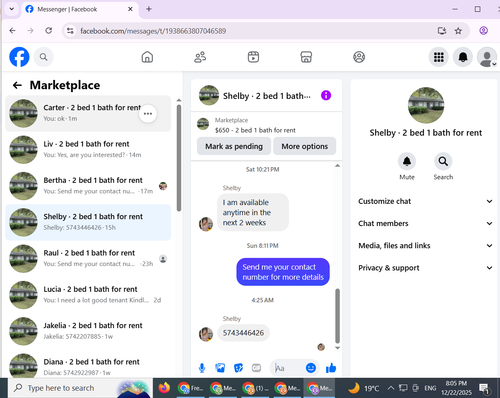Open Jakelia 2 bed 1 bath conversation
Screen dimensions: 500x398
(88, 331)
